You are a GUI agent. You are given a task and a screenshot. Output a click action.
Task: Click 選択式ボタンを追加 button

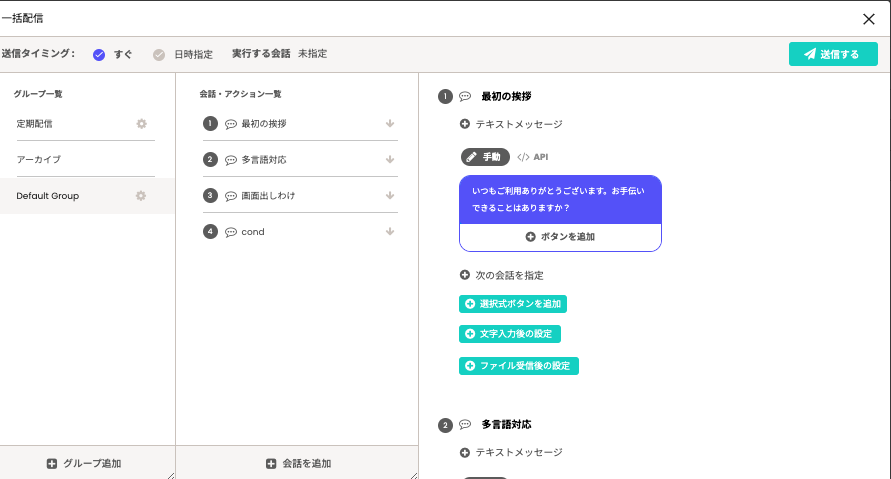click(x=513, y=304)
